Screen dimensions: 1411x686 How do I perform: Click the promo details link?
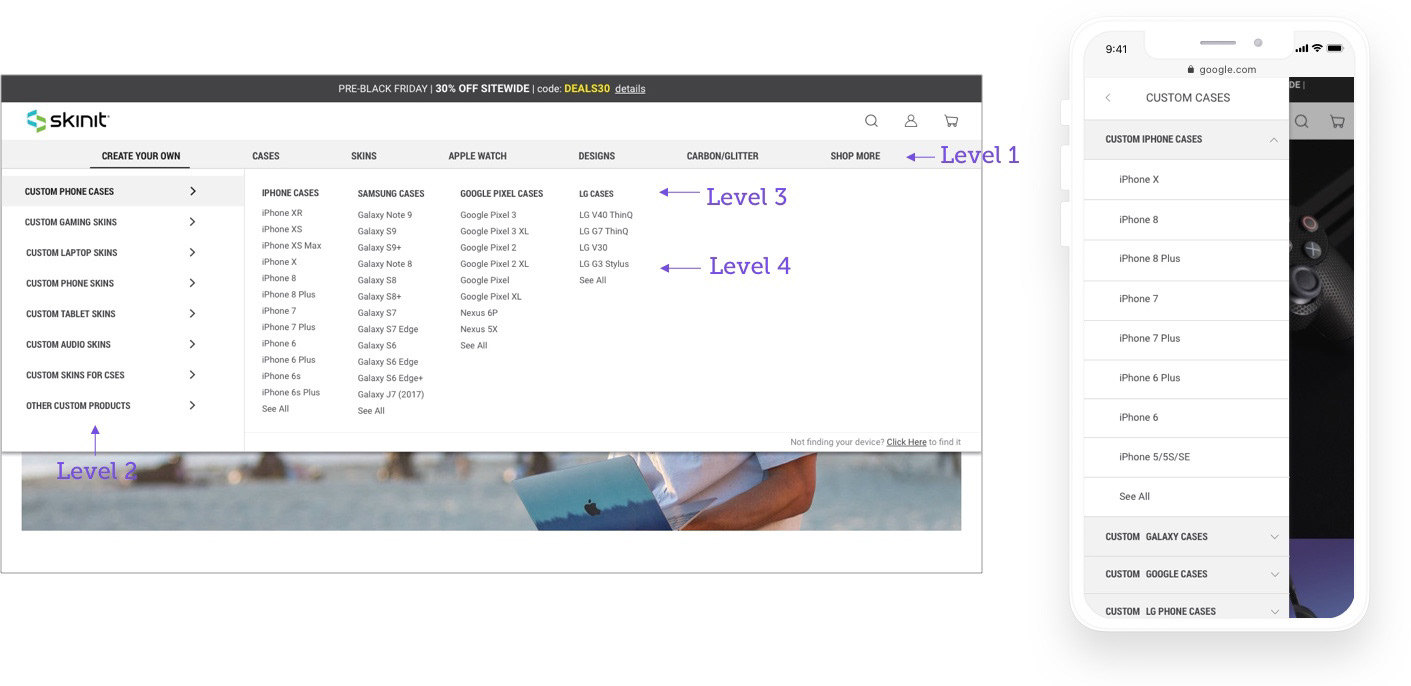630,89
